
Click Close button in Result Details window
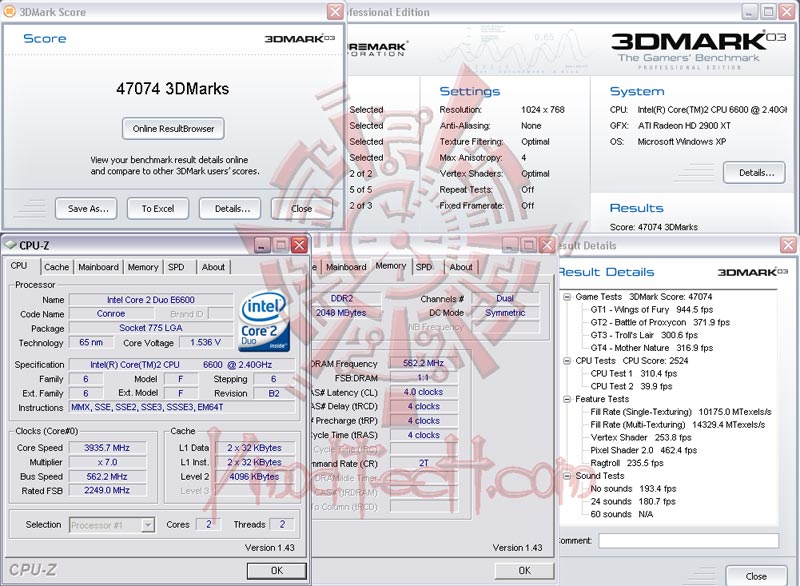pos(756,576)
